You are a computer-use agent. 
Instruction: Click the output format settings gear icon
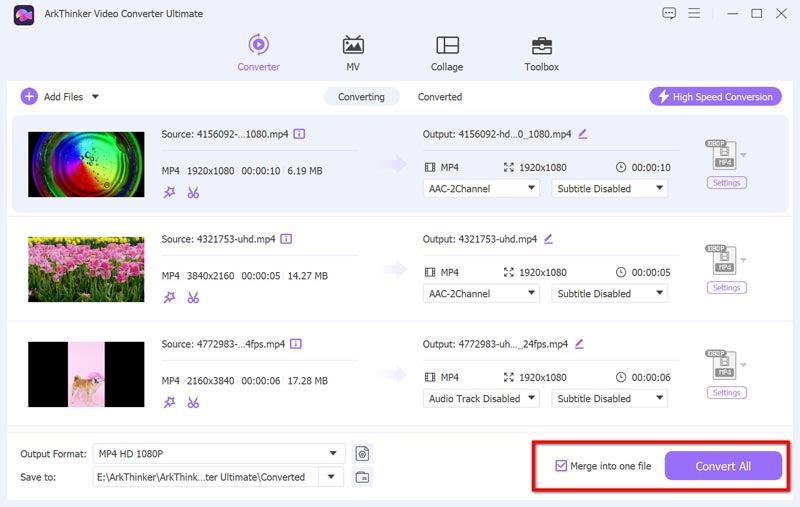coord(362,454)
